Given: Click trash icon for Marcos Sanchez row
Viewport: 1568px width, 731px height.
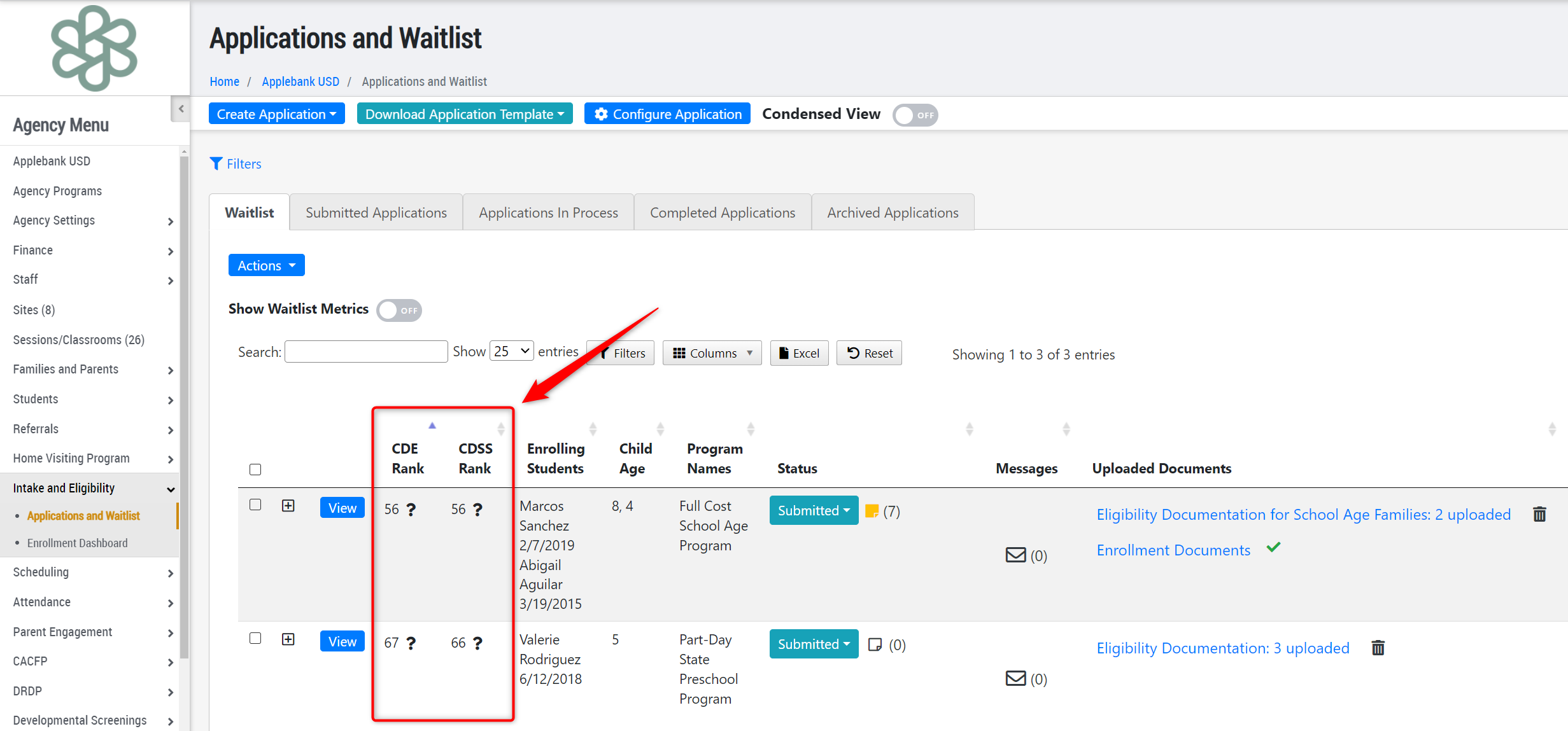Looking at the screenshot, I should pos(1539,514).
